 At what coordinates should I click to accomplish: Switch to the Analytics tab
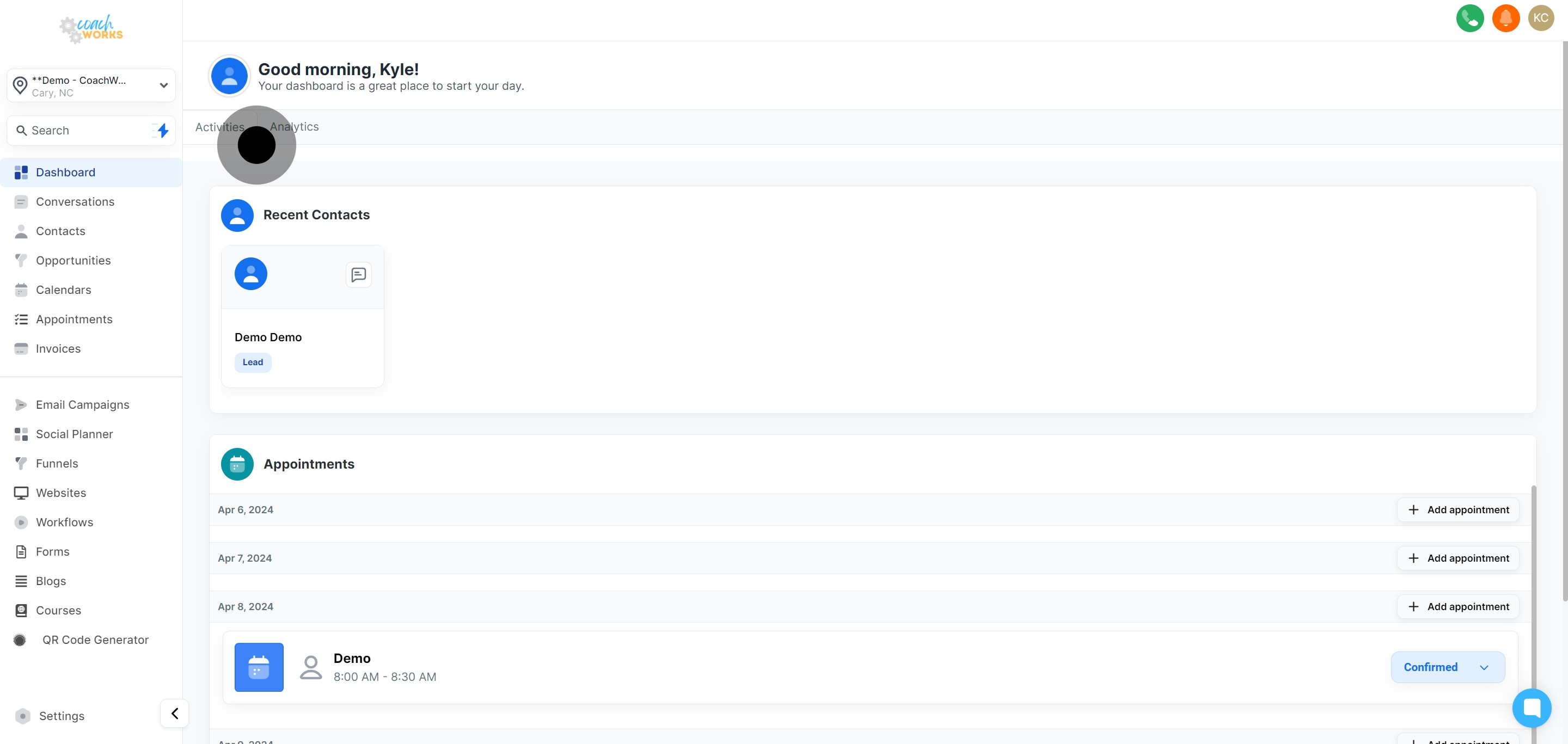(x=294, y=126)
